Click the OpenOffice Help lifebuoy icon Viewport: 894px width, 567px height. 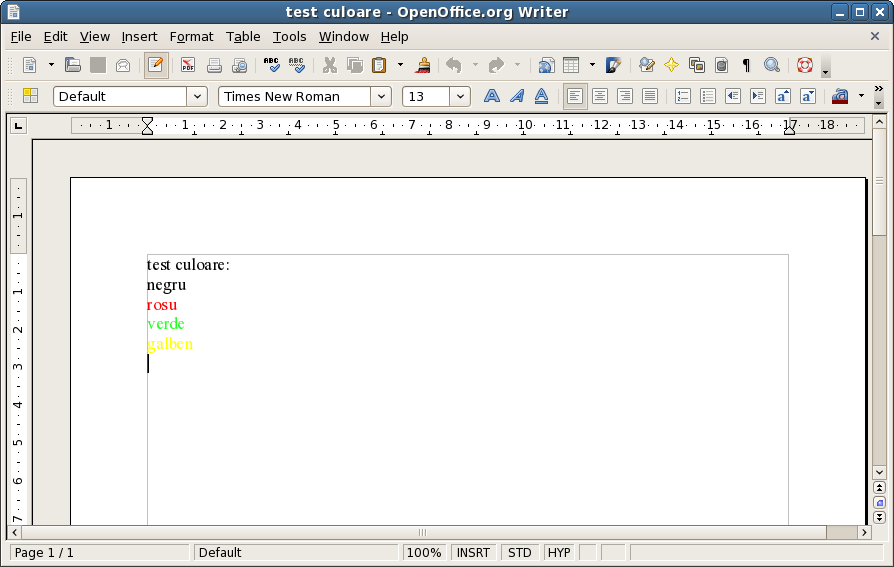point(805,65)
